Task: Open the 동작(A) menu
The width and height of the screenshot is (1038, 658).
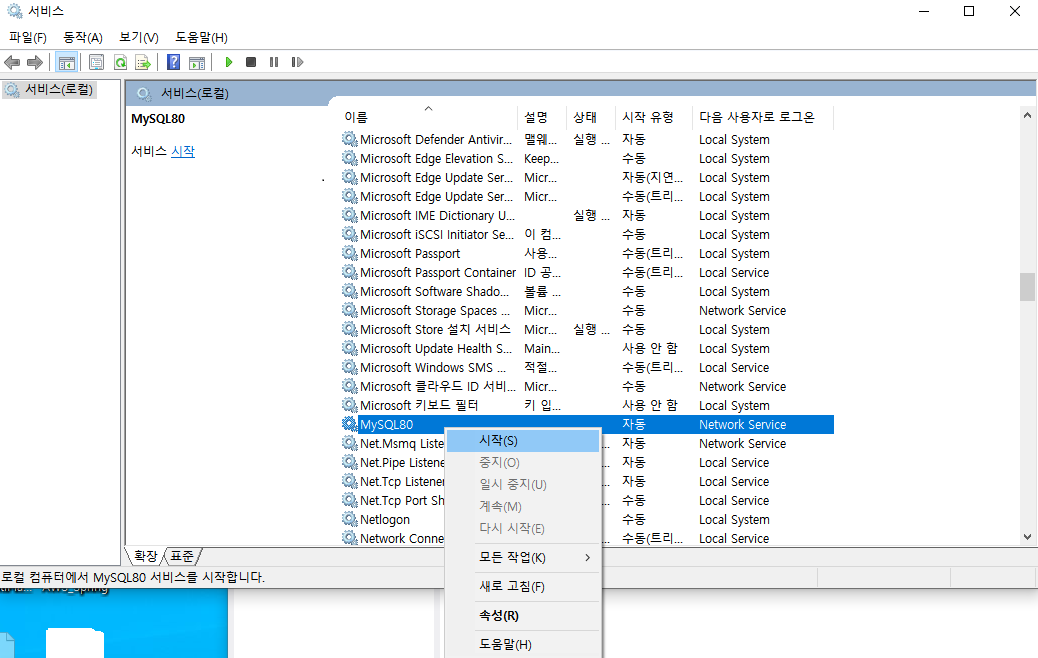Action: point(83,38)
